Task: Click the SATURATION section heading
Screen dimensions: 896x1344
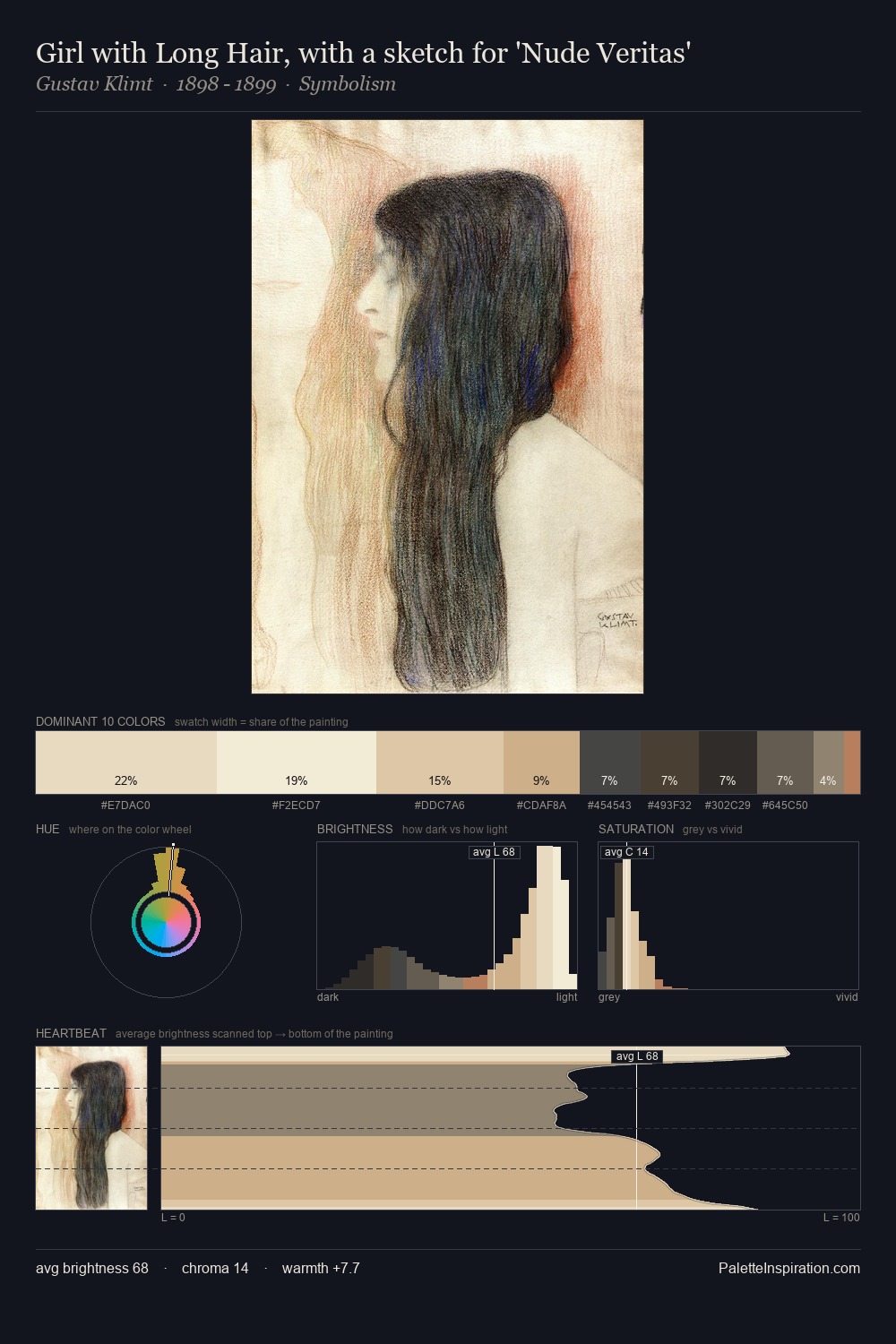Action: point(636,829)
